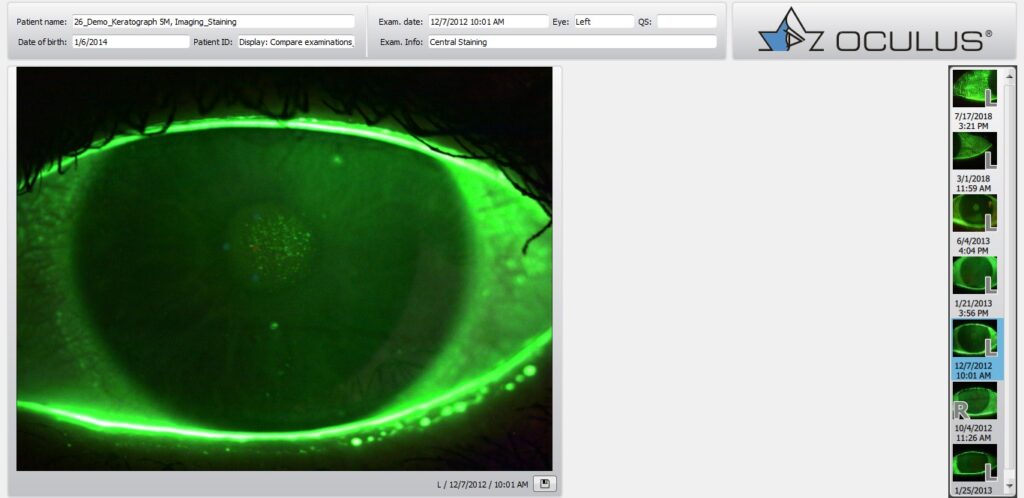Pick the 1/25/2013 examination thumbnail

click(x=974, y=462)
